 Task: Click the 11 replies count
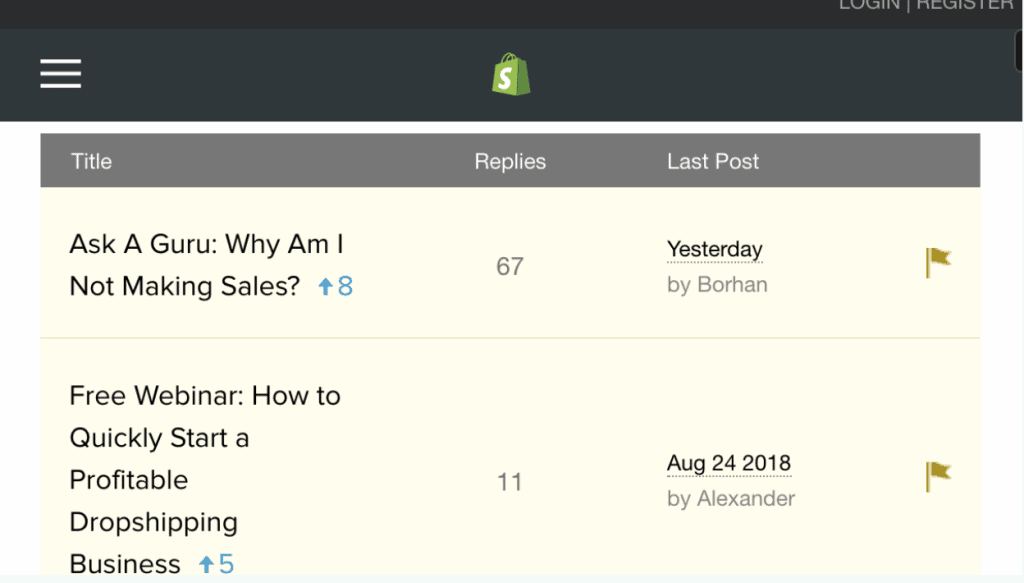[510, 482]
